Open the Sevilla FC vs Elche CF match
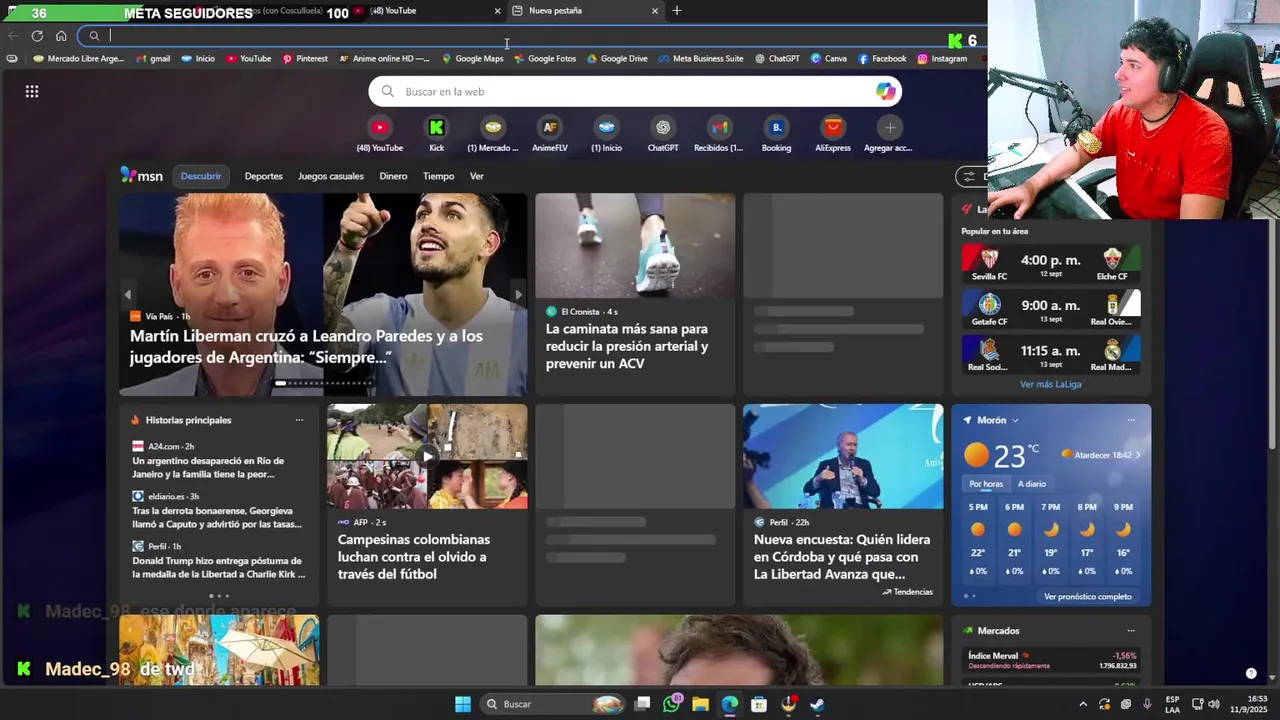This screenshot has height=720, width=1280. pyautogui.click(x=1051, y=264)
